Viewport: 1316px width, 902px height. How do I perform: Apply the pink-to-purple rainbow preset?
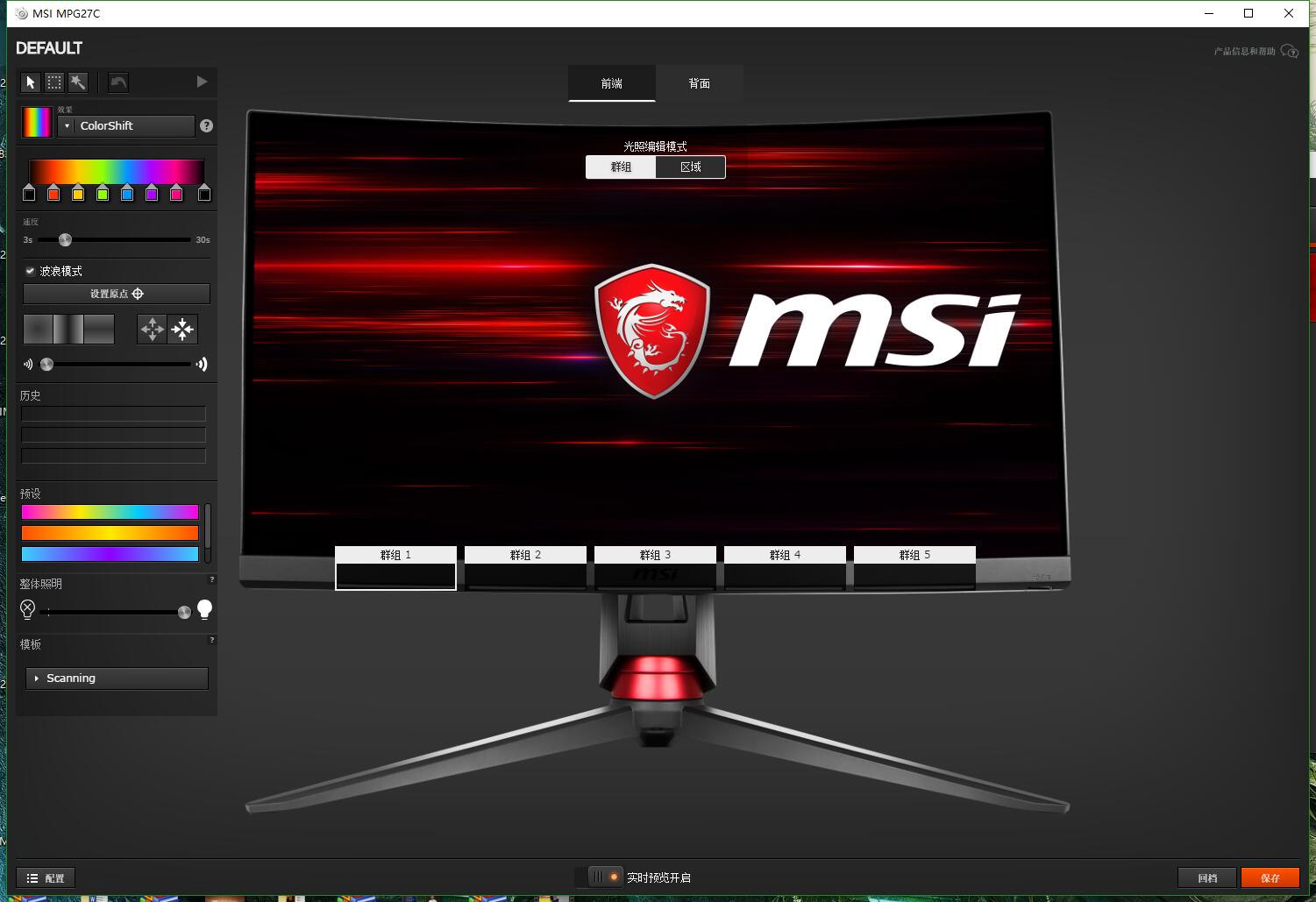[110, 512]
